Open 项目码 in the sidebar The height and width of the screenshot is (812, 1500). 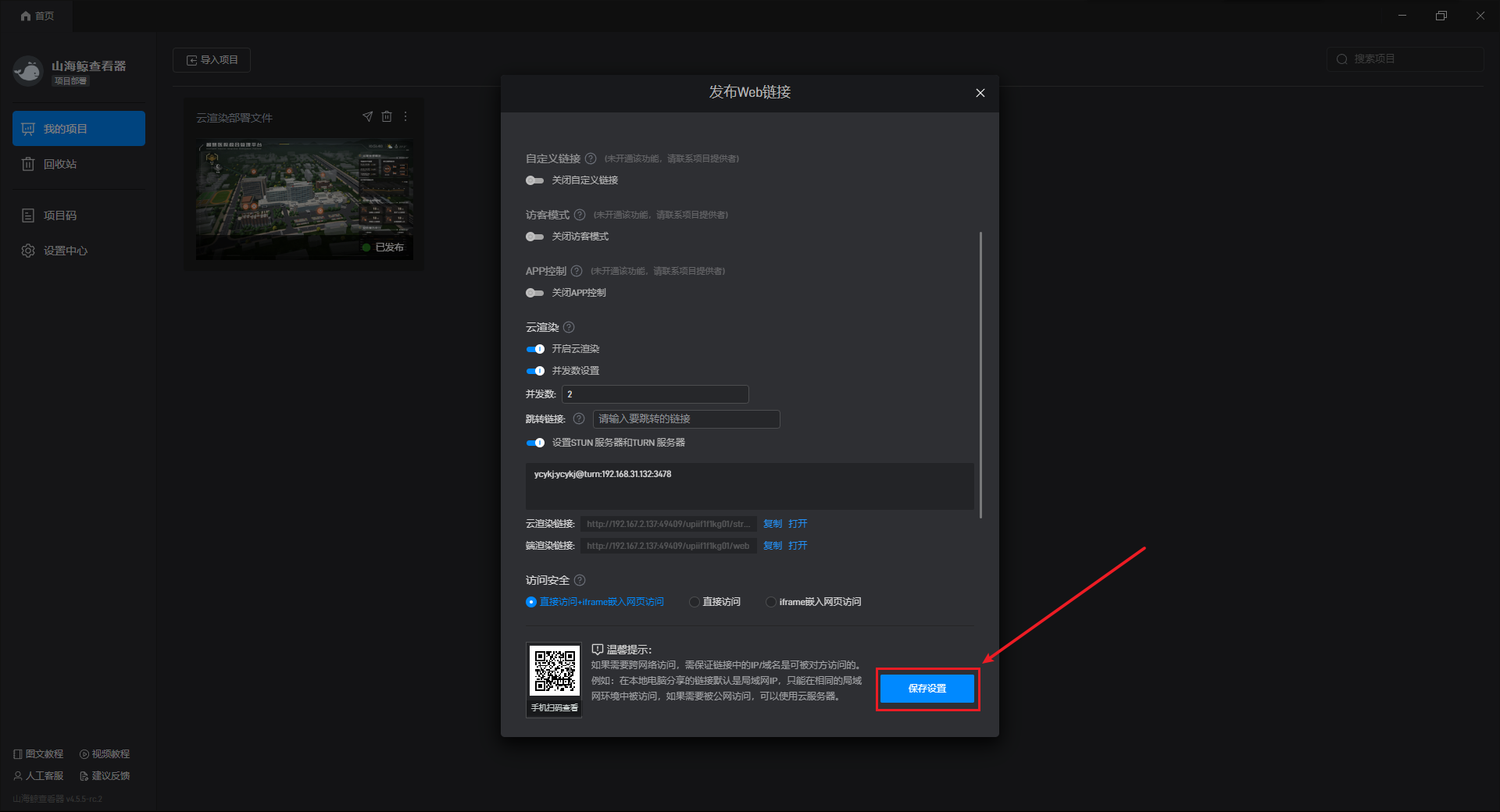pyautogui.click(x=60, y=215)
